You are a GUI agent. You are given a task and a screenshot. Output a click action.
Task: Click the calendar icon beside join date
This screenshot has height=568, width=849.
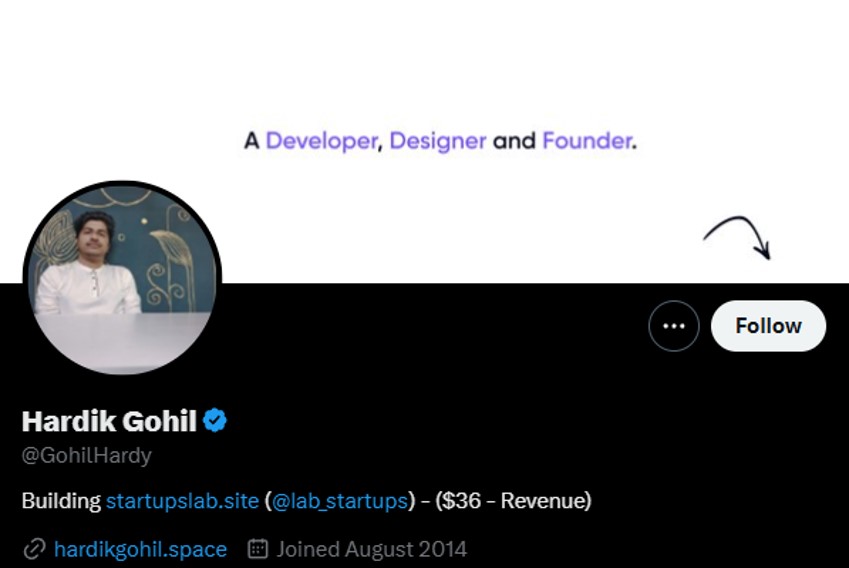[x=258, y=549]
